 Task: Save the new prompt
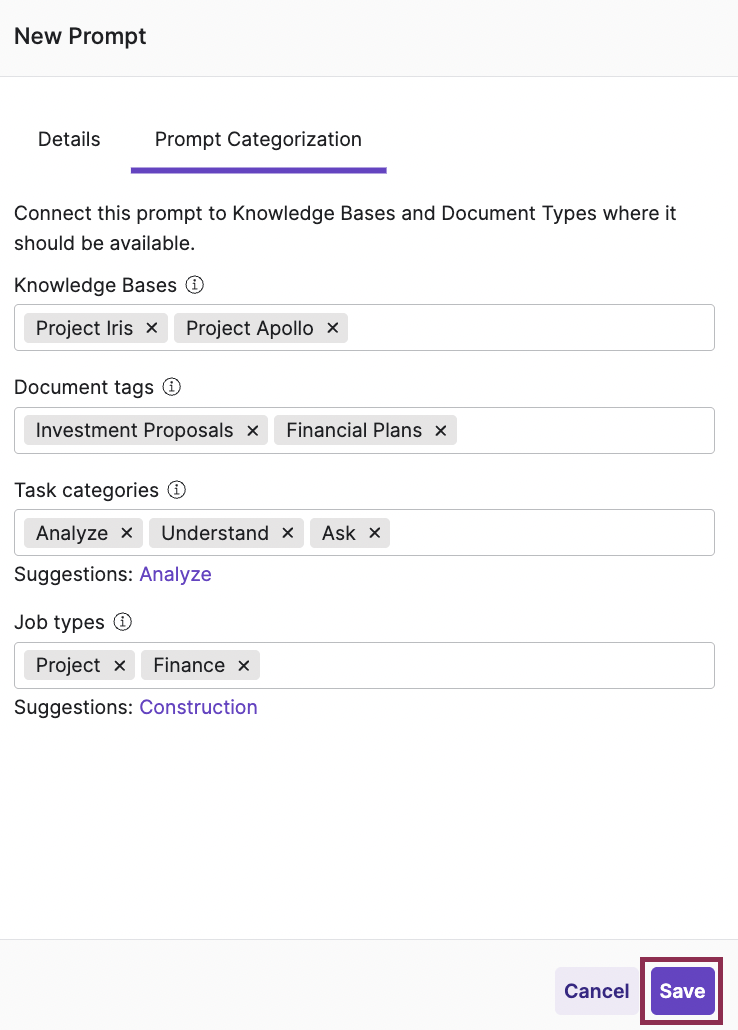pos(682,991)
